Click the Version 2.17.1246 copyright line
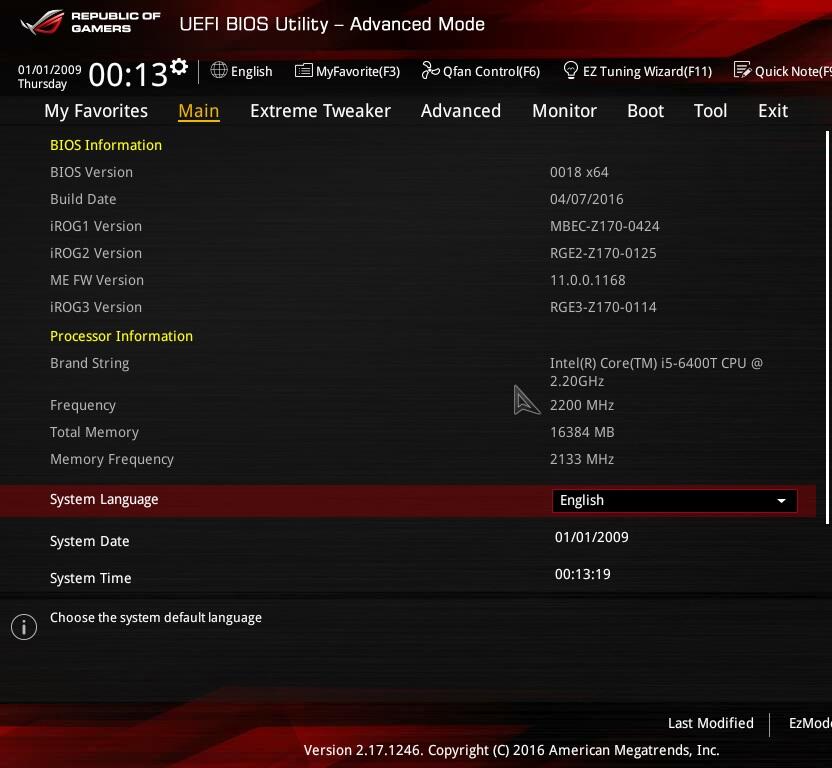The width and height of the screenshot is (832, 768). tap(512, 750)
